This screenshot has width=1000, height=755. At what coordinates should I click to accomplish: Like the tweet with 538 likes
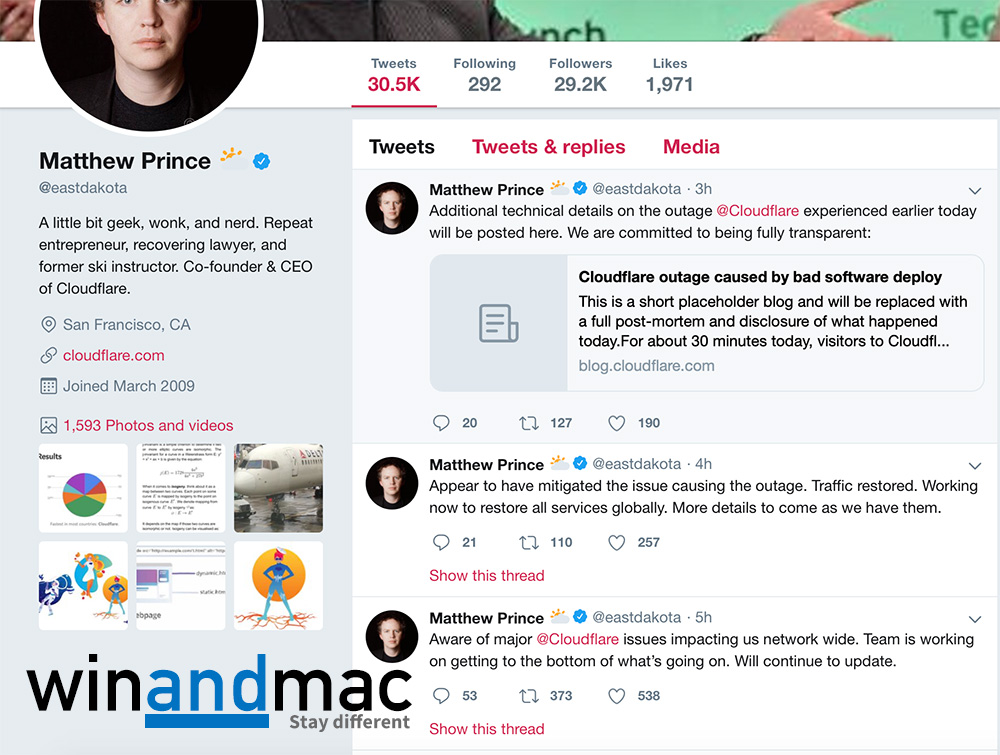click(x=616, y=696)
